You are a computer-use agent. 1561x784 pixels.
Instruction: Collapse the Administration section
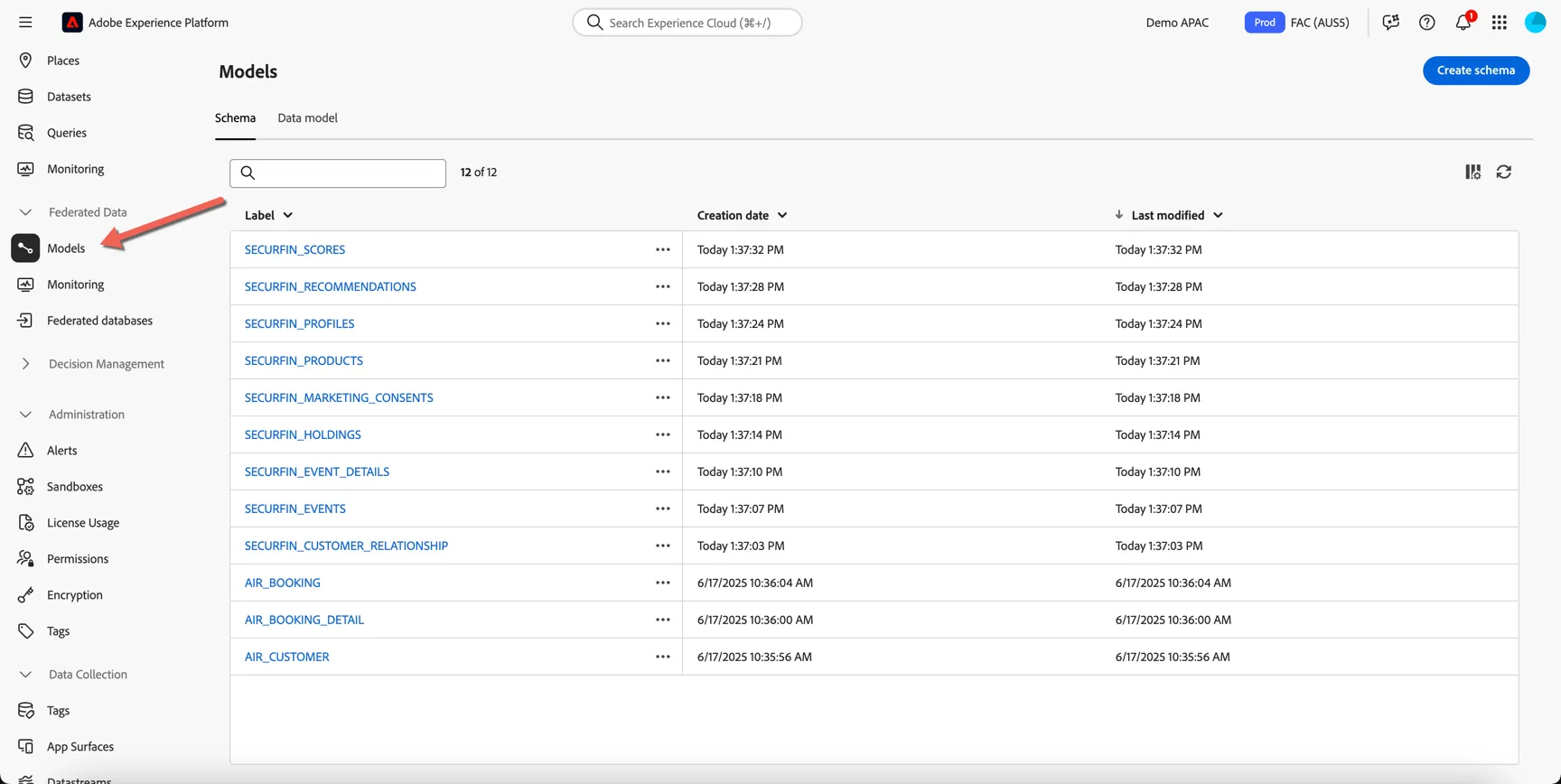tap(25, 415)
